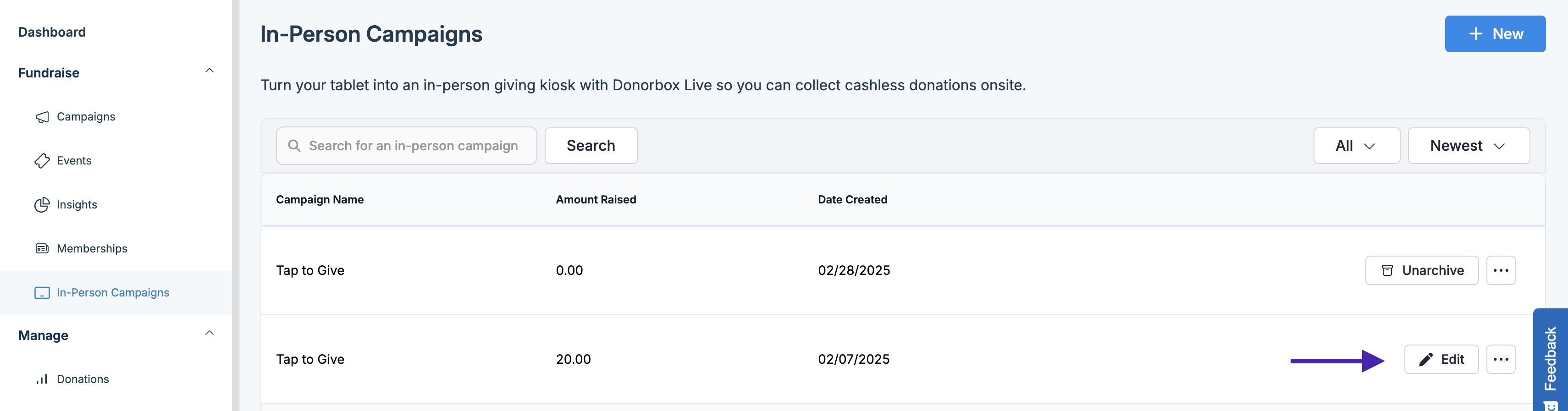
Task: Go to Dashboard in the sidebar
Action: point(52,32)
